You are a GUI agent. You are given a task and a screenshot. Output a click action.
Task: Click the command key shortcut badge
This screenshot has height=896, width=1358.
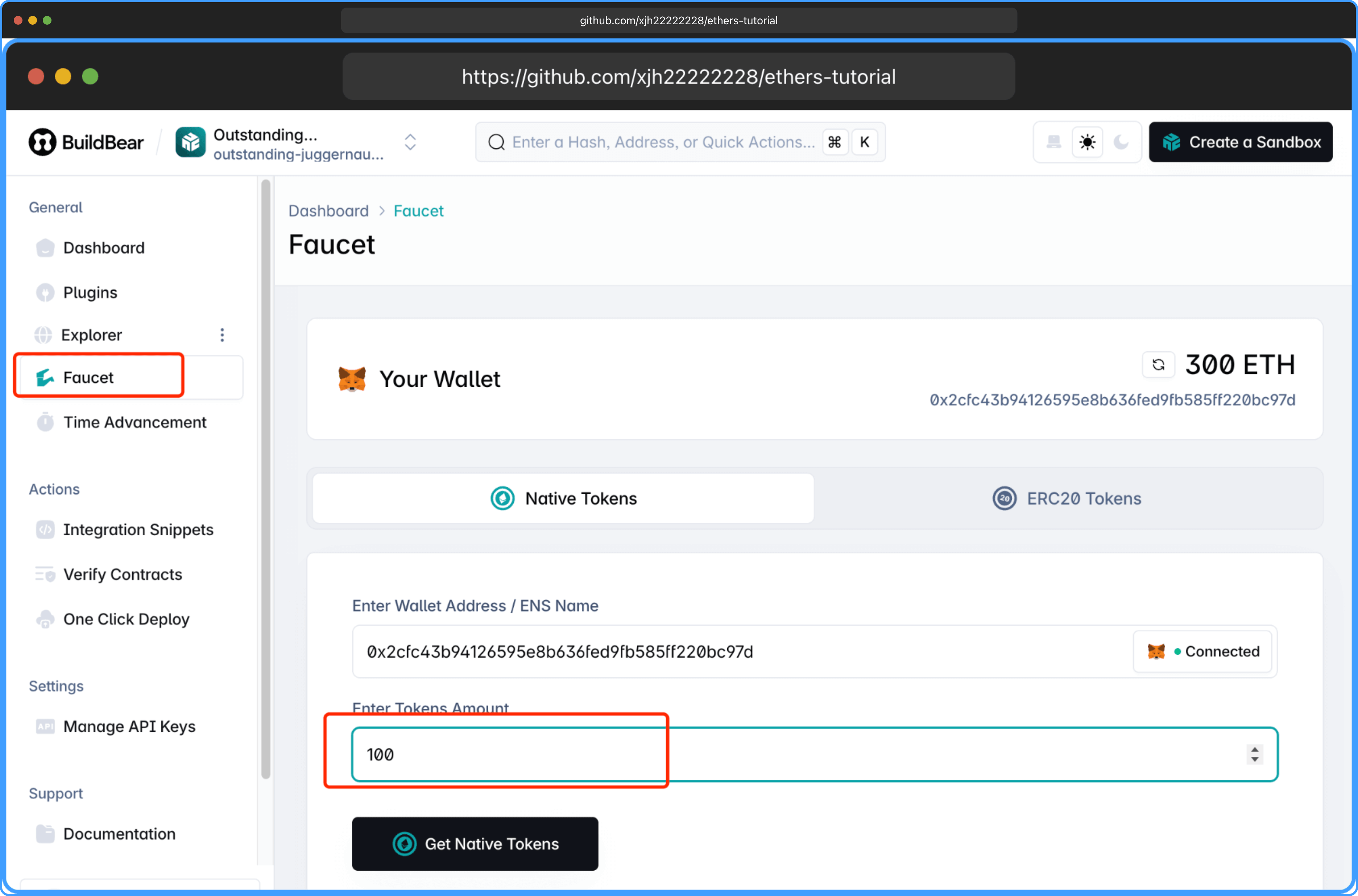pyautogui.click(x=835, y=142)
